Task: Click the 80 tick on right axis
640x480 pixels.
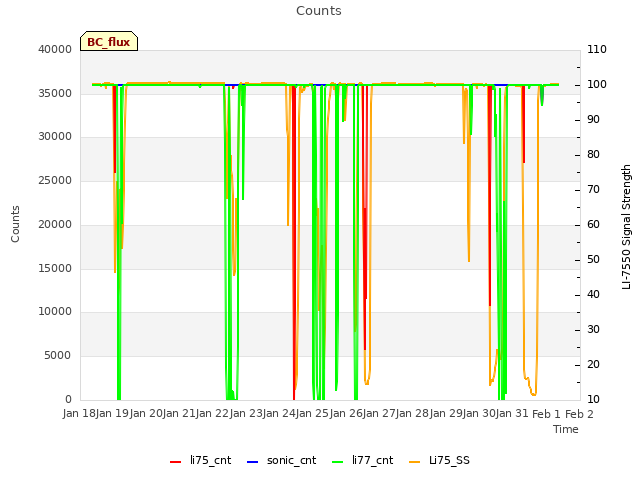Action: click(593, 155)
